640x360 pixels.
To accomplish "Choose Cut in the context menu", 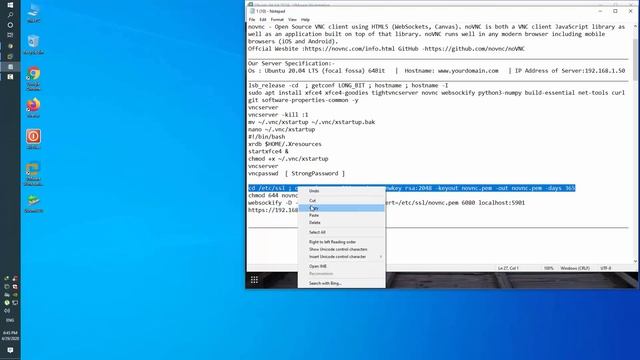I will coord(342,200).
